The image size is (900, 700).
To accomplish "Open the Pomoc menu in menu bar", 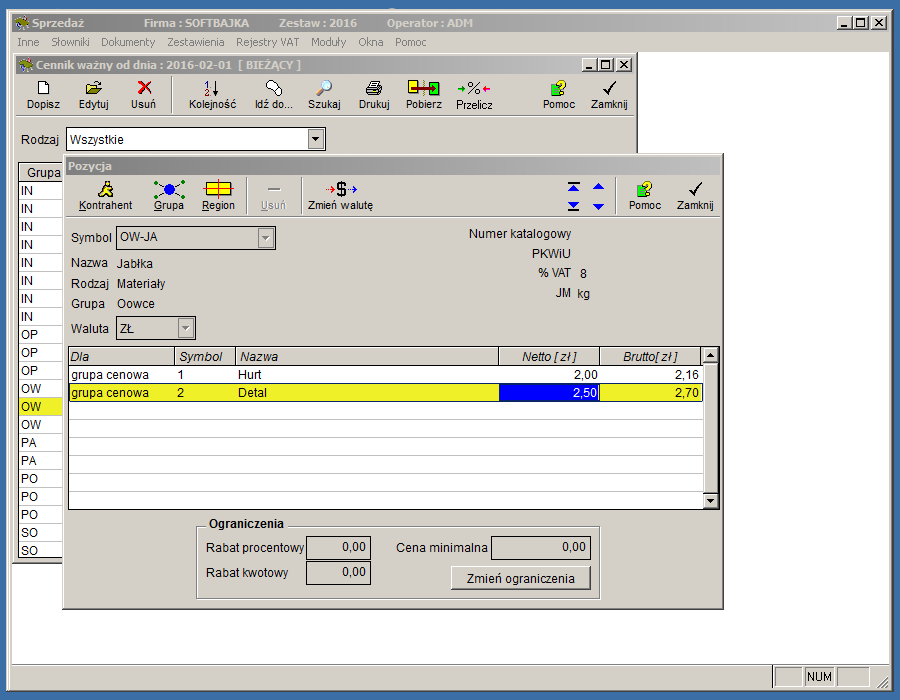I will [x=410, y=42].
